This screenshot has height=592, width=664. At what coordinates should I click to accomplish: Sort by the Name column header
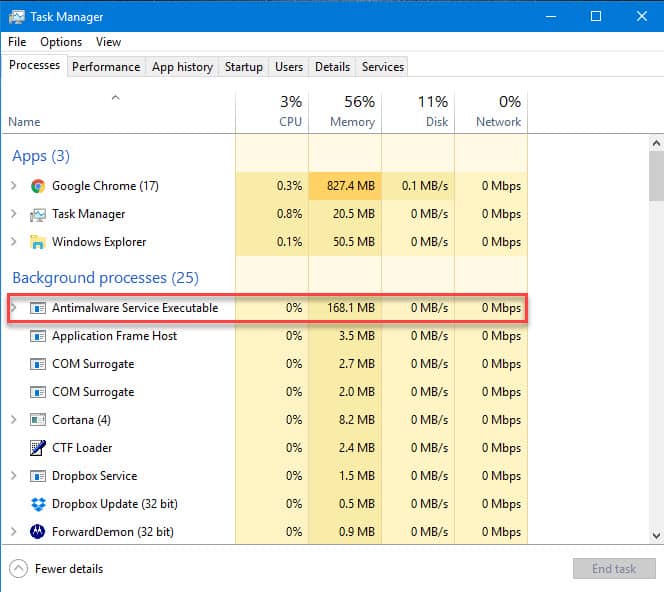pos(119,111)
